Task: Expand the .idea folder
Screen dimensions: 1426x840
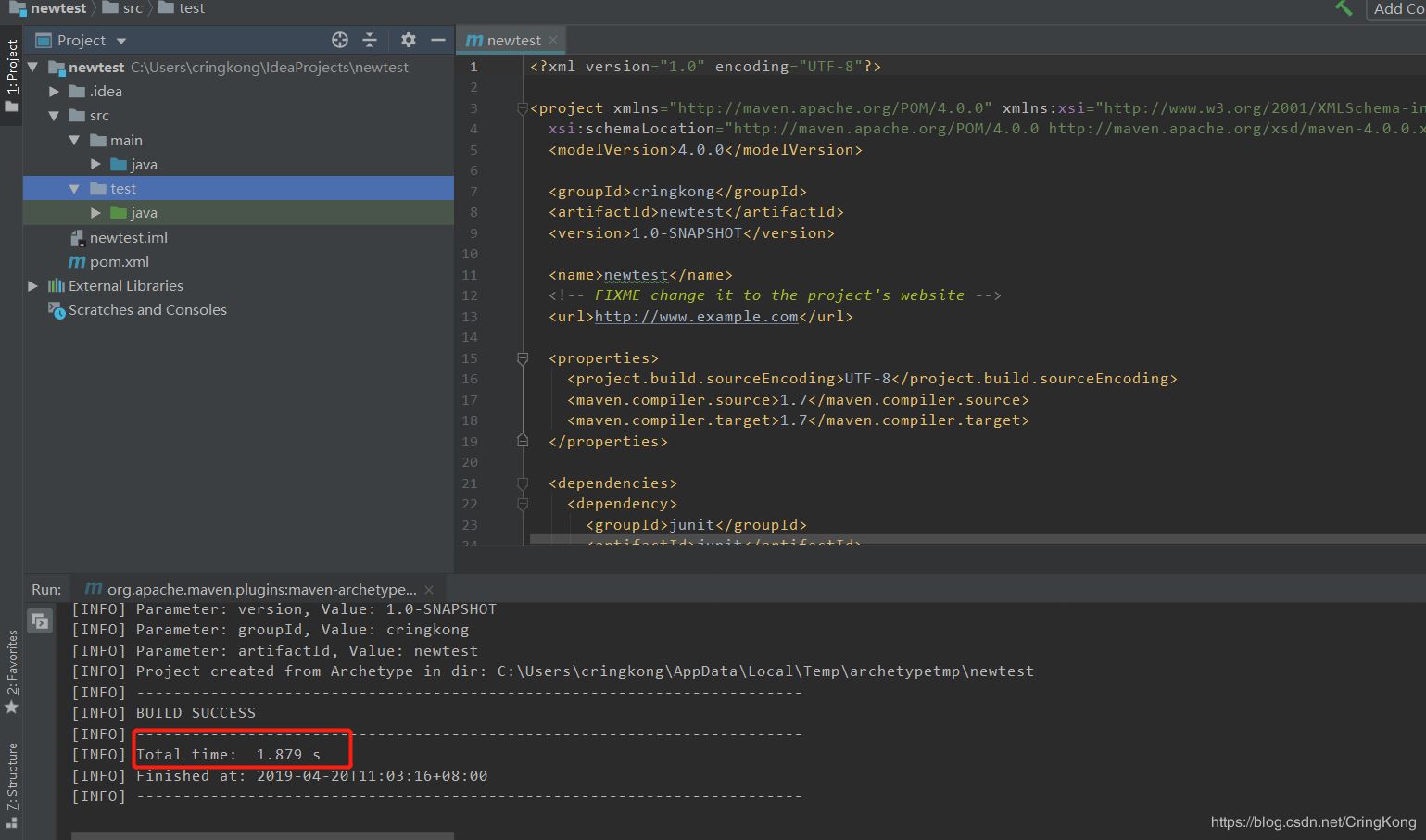Action: [54, 92]
